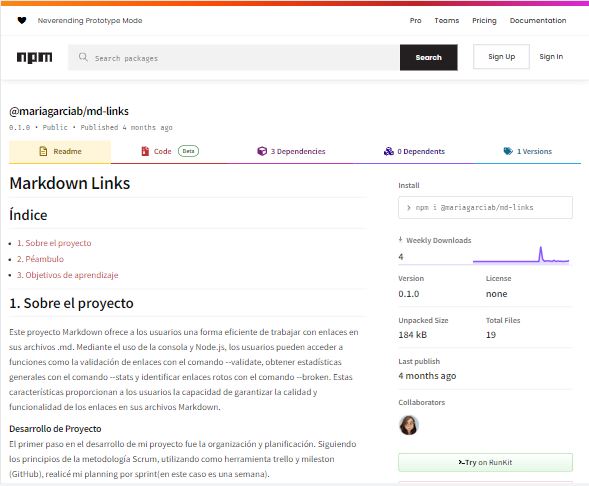Click the Search button
This screenshot has width=589, height=486.
point(429,57)
